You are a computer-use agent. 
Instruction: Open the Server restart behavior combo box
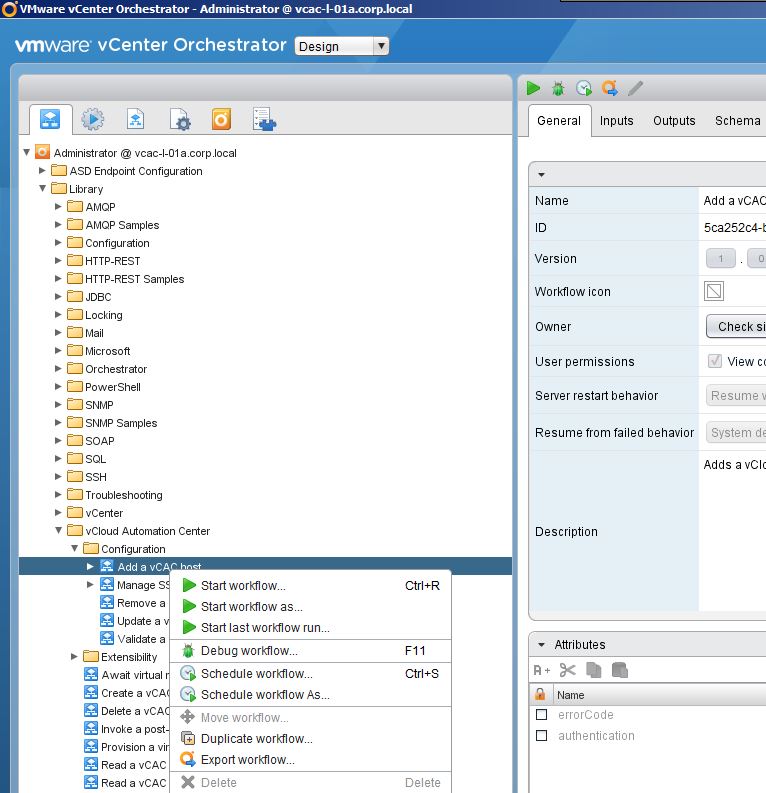point(736,395)
